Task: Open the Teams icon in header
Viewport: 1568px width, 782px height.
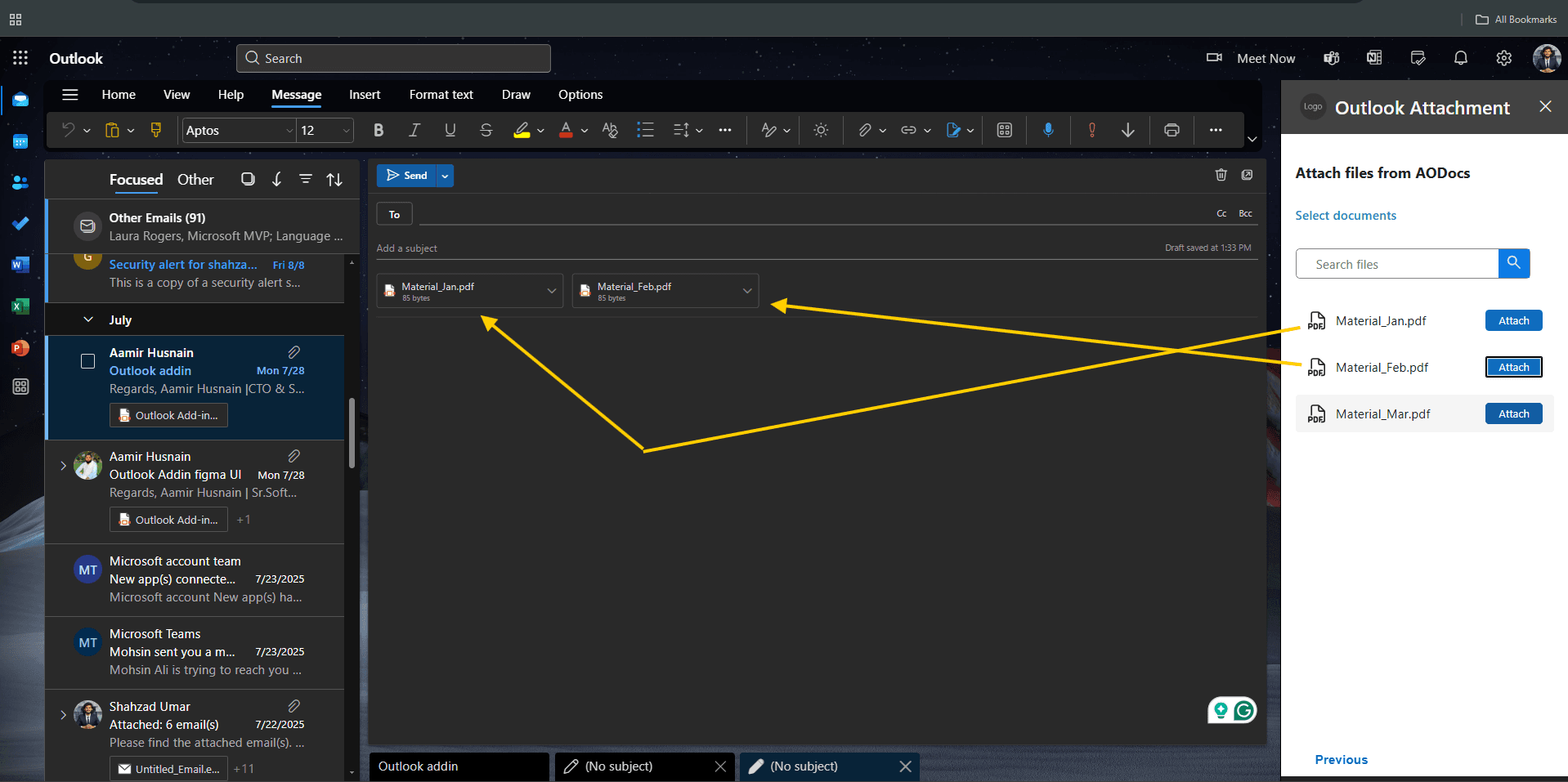Action: (1332, 58)
